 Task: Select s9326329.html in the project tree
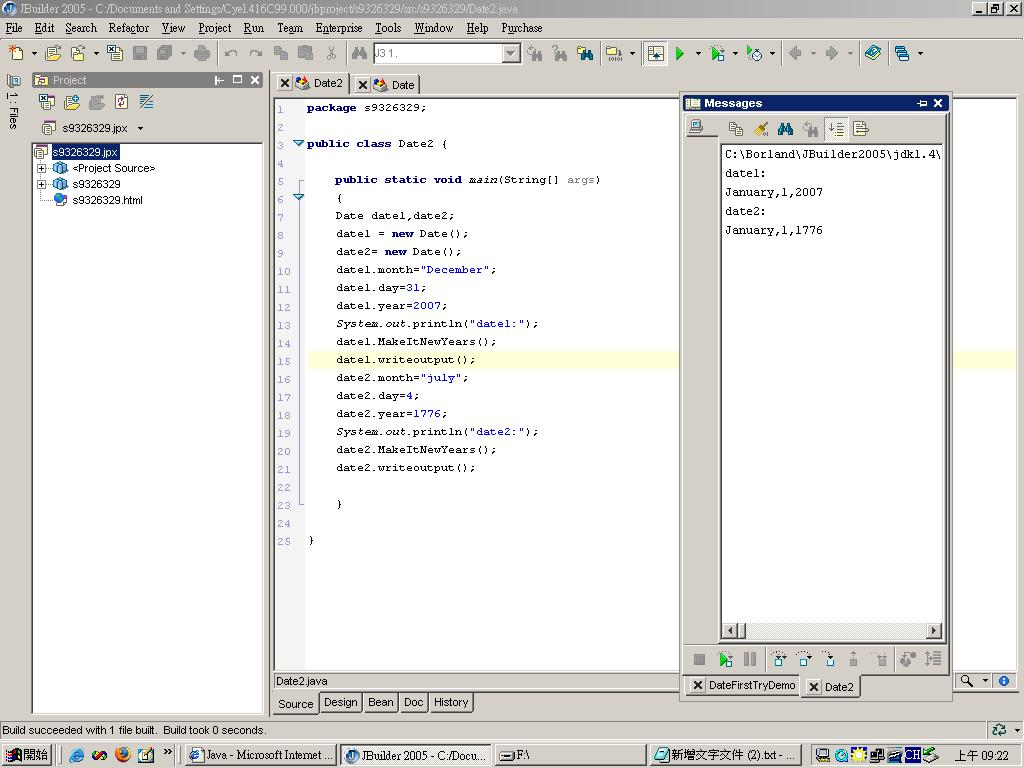click(107, 200)
